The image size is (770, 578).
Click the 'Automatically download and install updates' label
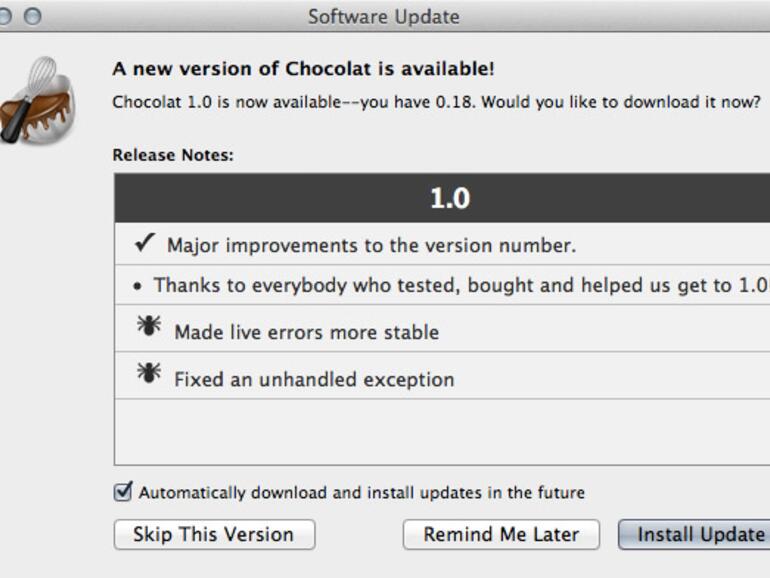(x=361, y=493)
